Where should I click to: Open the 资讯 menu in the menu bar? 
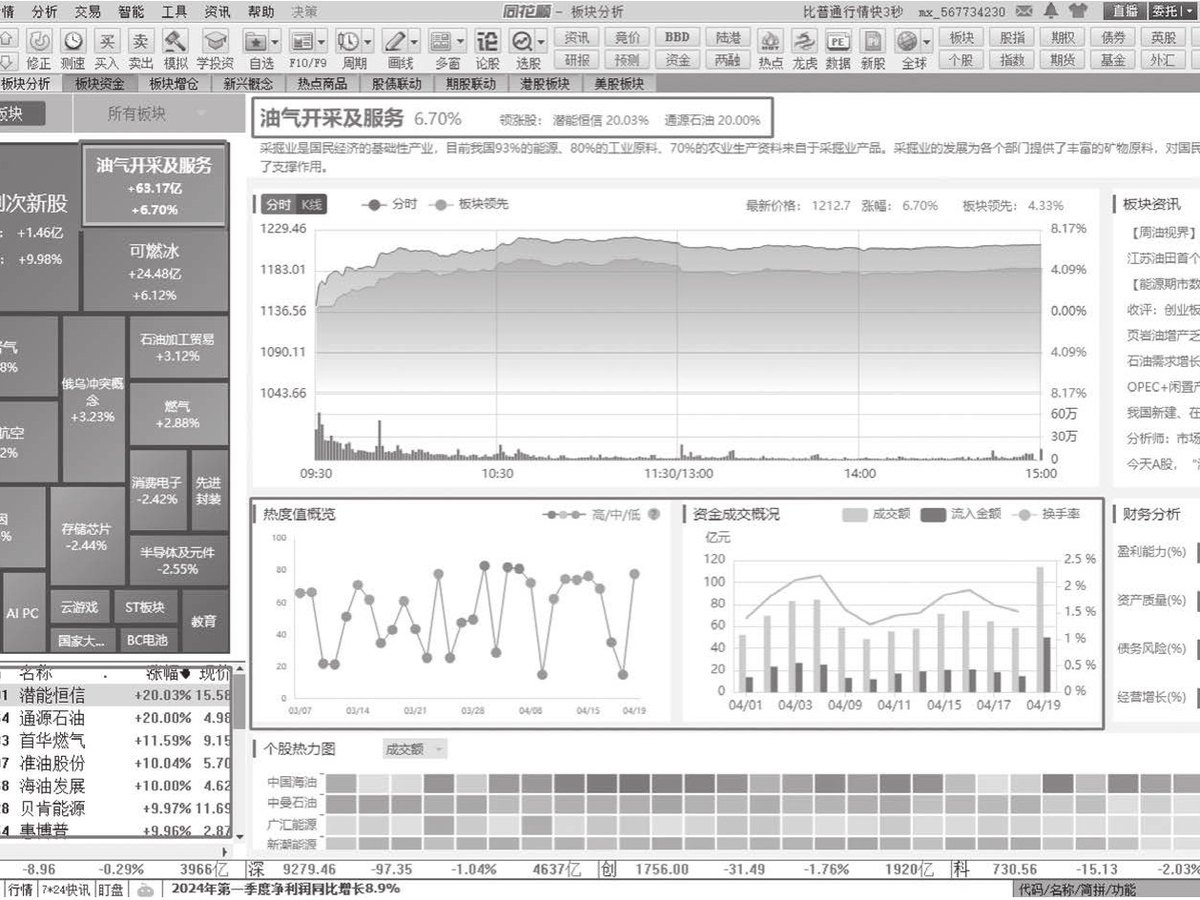(x=216, y=11)
